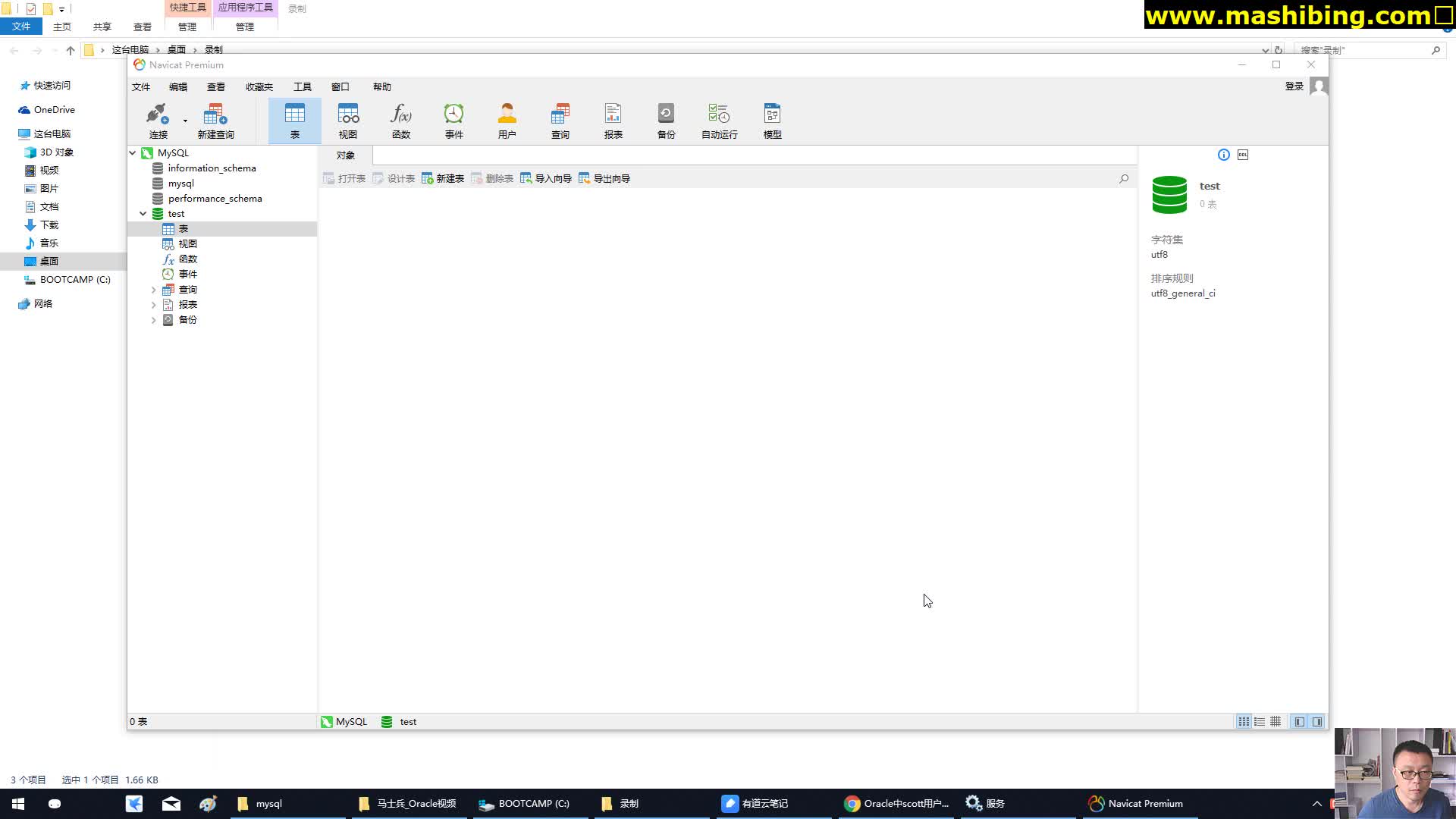Open OneDrive in Explorer sidebar
This screenshot has width=1456, height=819.
click(x=47, y=110)
